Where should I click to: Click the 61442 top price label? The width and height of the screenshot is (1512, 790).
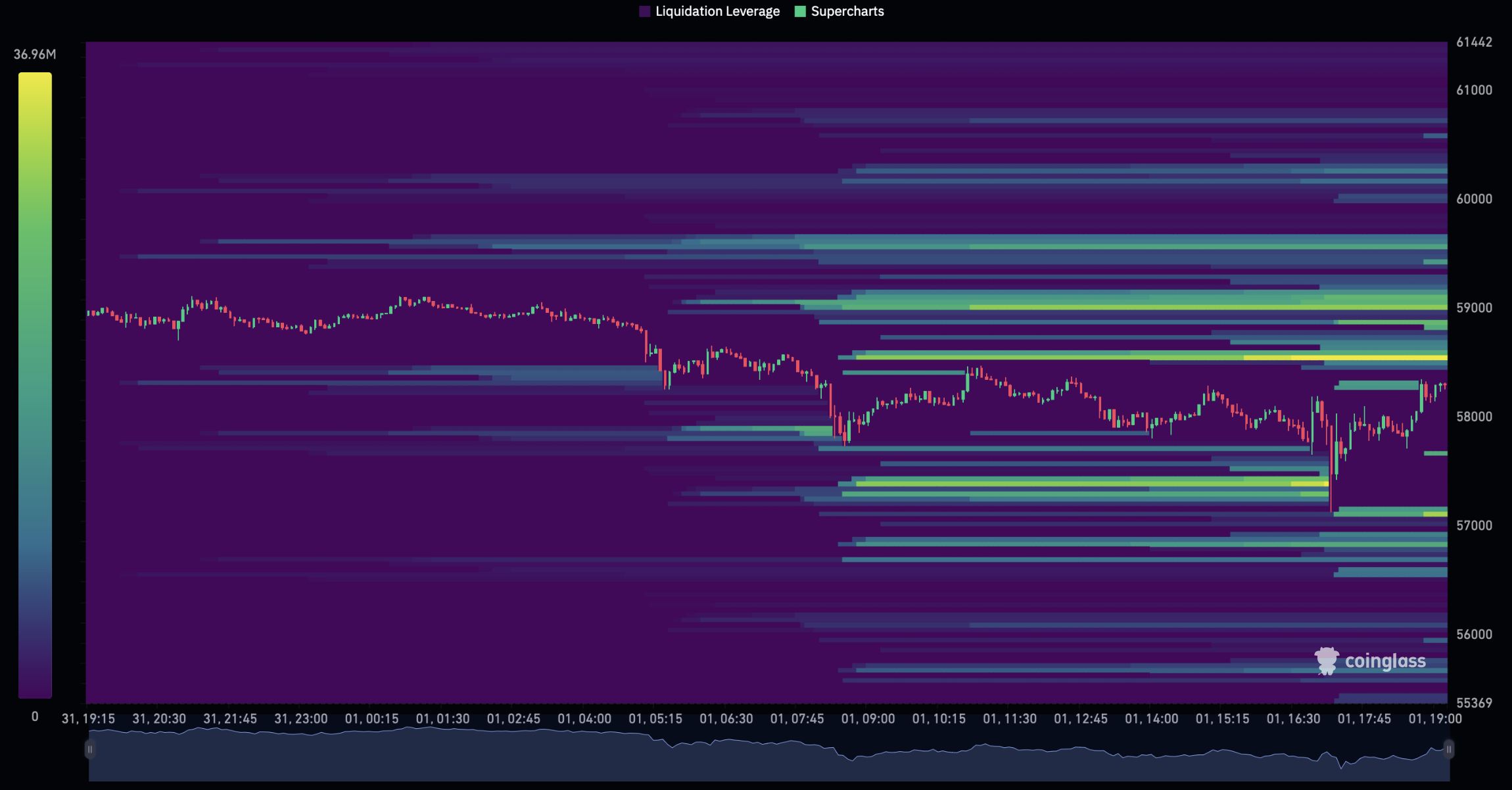1474,42
